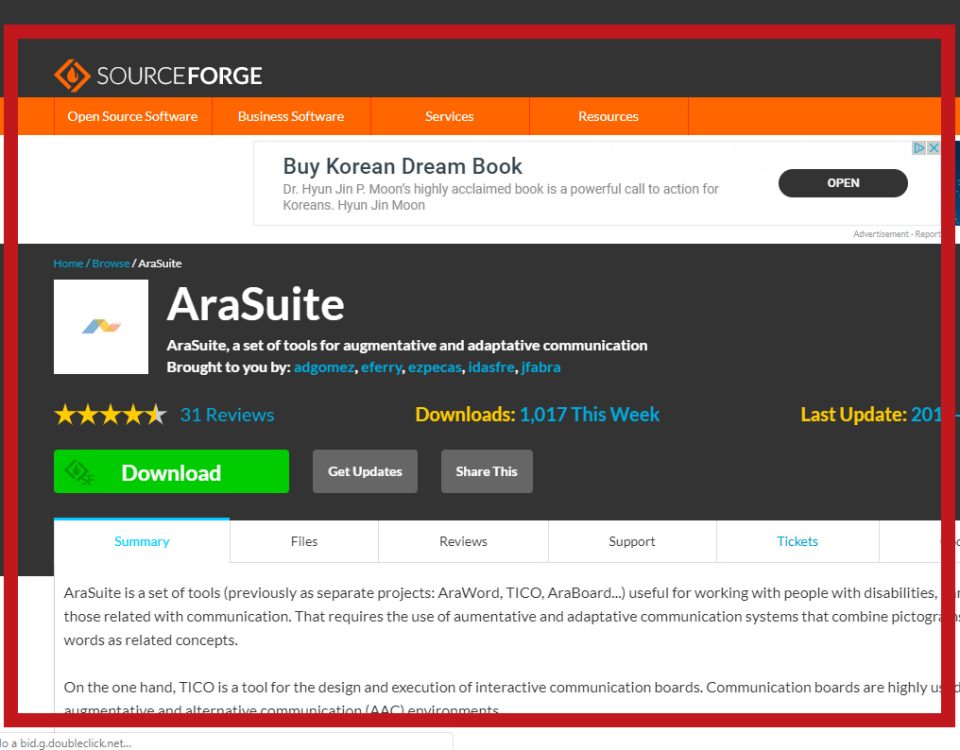Click the AraSuite tagline about augmentative communication
This screenshot has width=960, height=750.
[x=407, y=346]
